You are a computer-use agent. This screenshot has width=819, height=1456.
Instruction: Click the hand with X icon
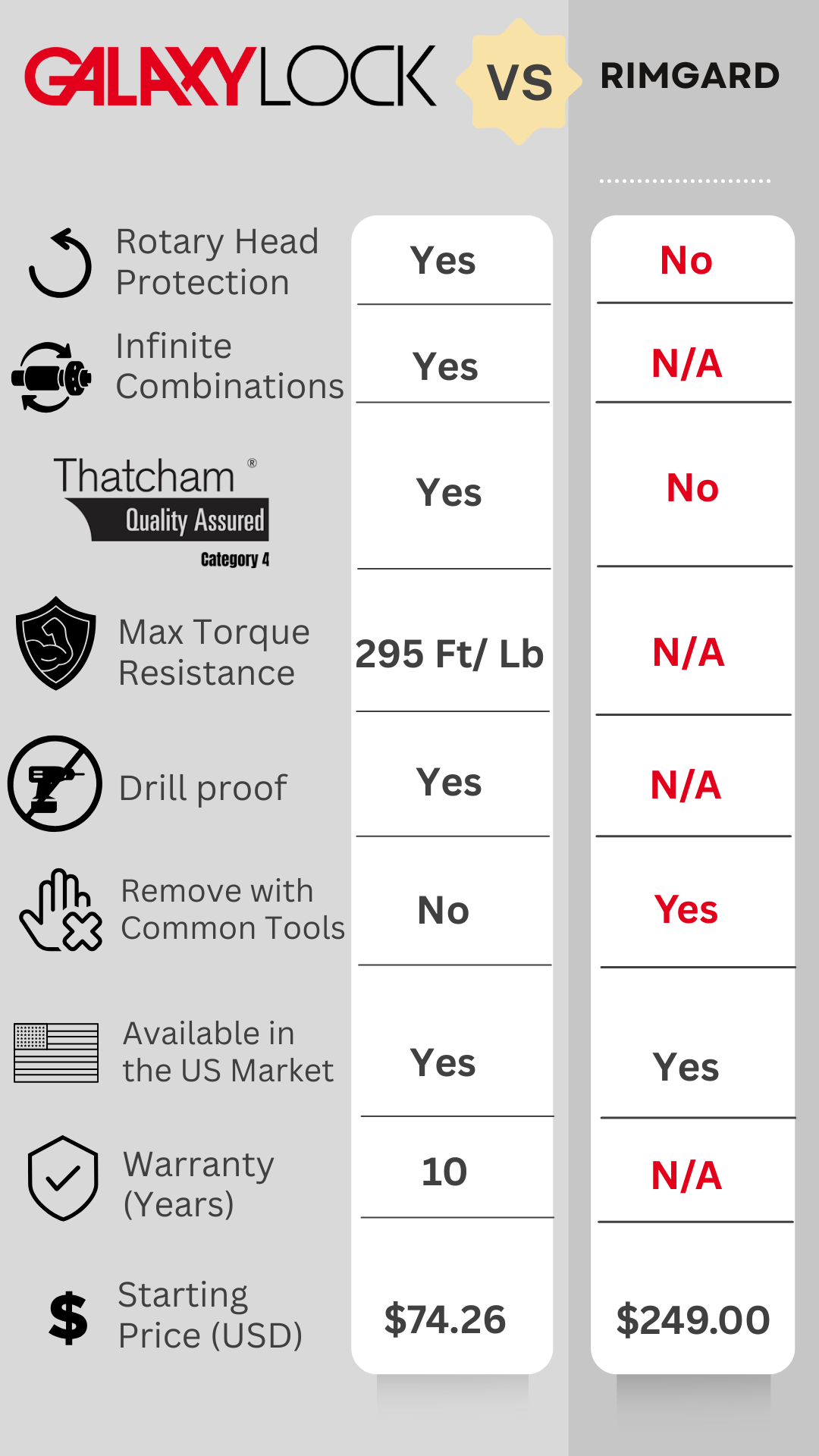point(61,911)
